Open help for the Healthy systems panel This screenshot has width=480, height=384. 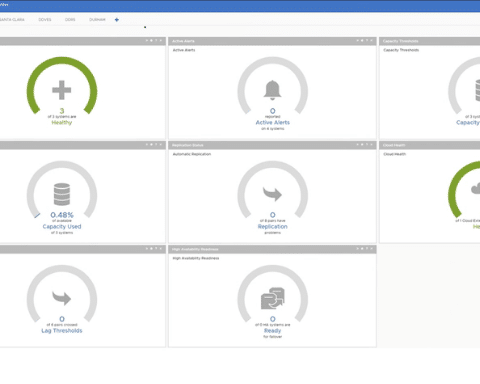(x=156, y=41)
